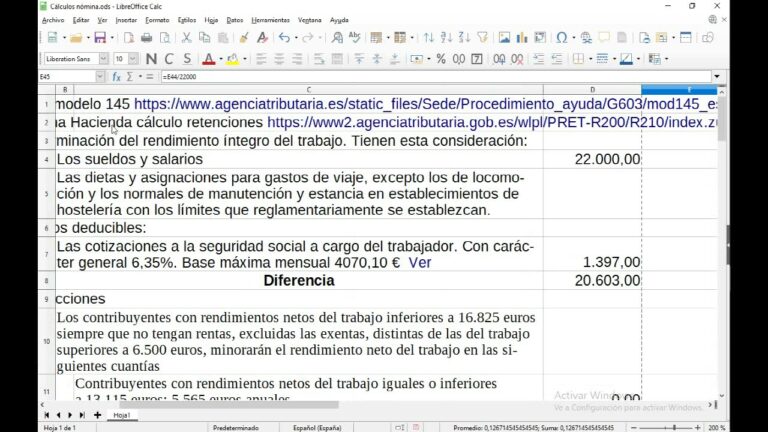
Task: Click the Format as percent icon
Action: click(441, 59)
